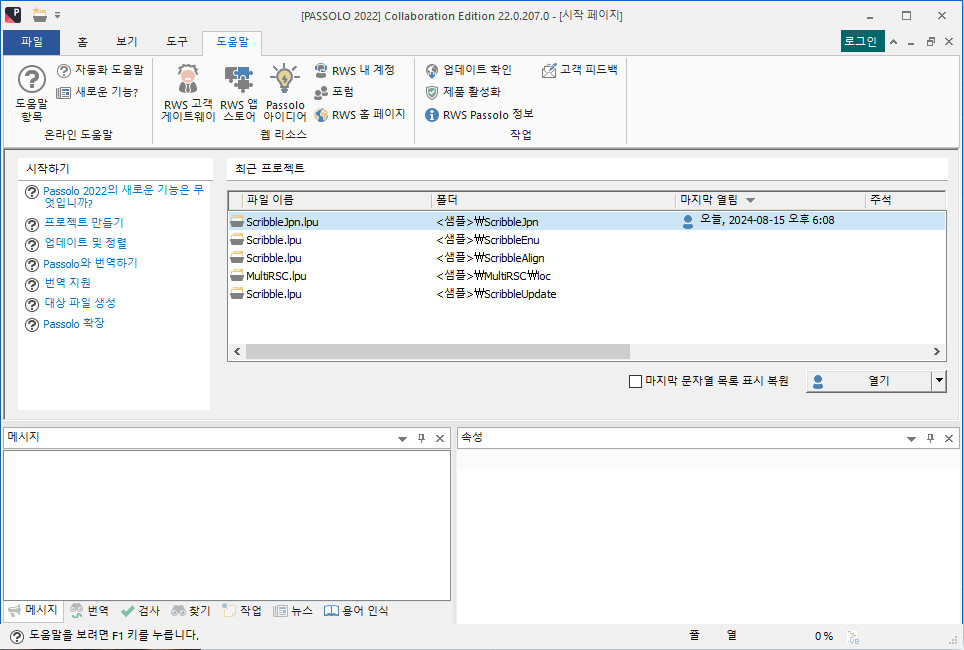Open RWS Passolo 정보
This screenshot has height=650, width=964.
click(x=480, y=114)
